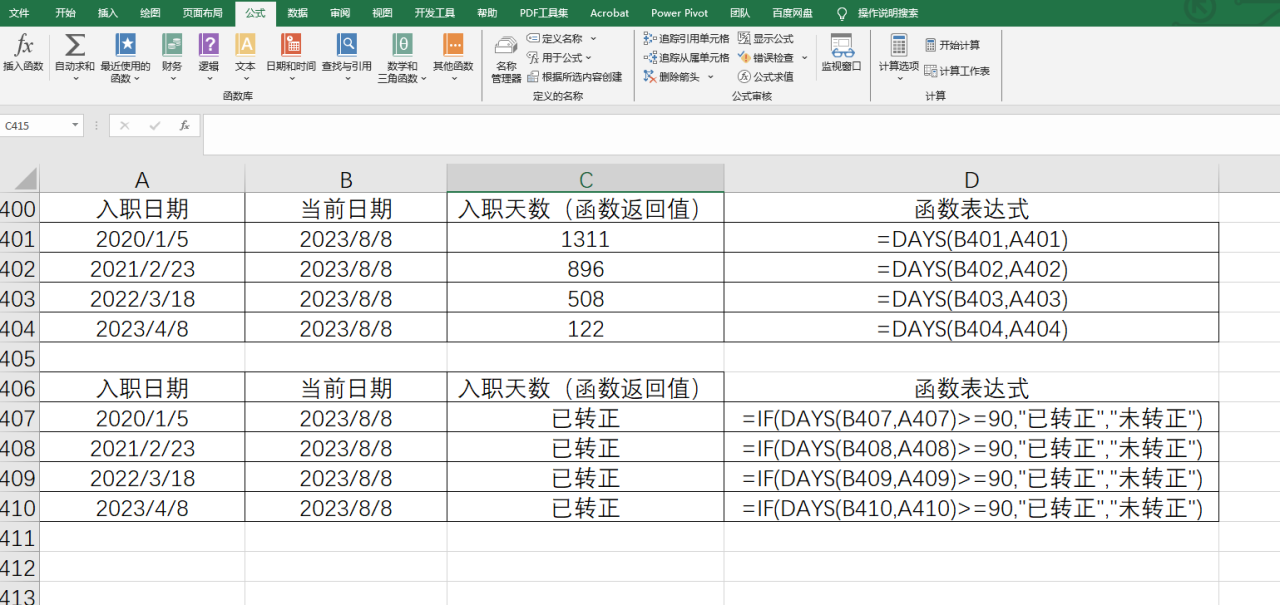Switch to the PDF工具集 tab
The width and height of the screenshot is (1280, 605).
[x=544, y=13]
